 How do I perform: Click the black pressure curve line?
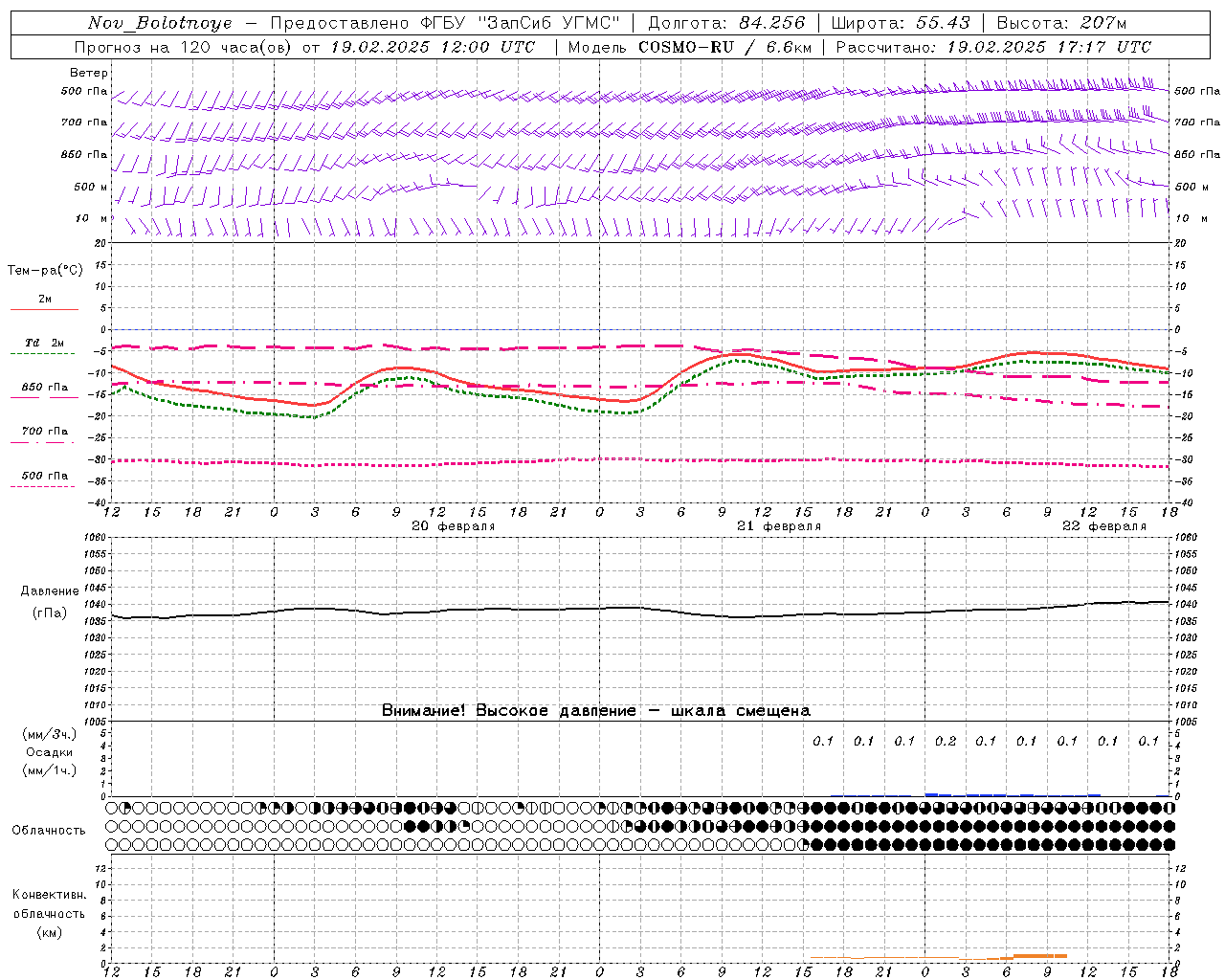[639, 609]
